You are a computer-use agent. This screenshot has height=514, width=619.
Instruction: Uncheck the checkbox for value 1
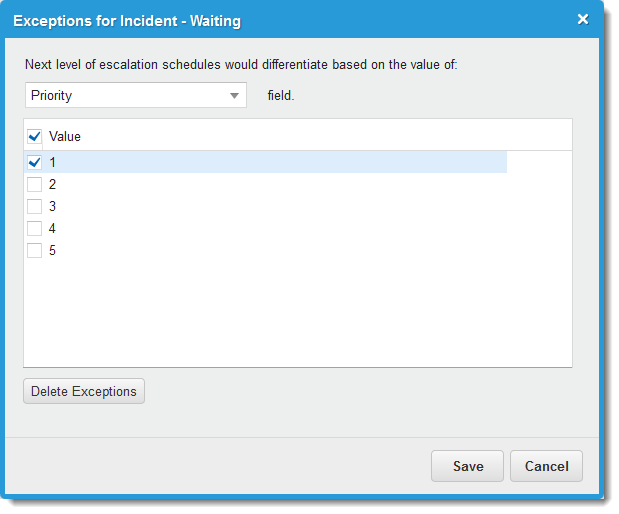tap(35, 162)
